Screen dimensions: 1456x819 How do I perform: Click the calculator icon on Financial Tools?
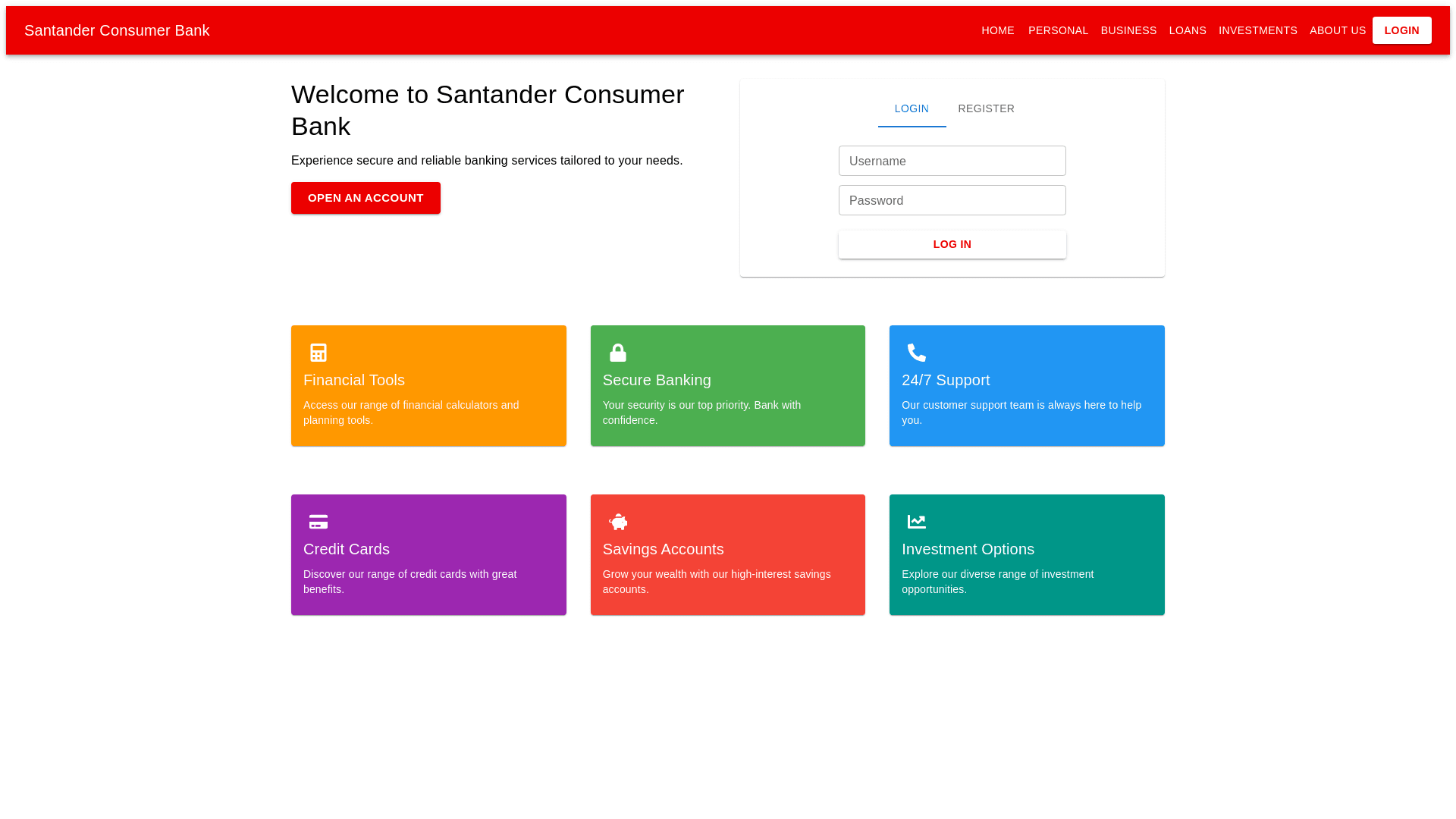(x=318, y=353)
